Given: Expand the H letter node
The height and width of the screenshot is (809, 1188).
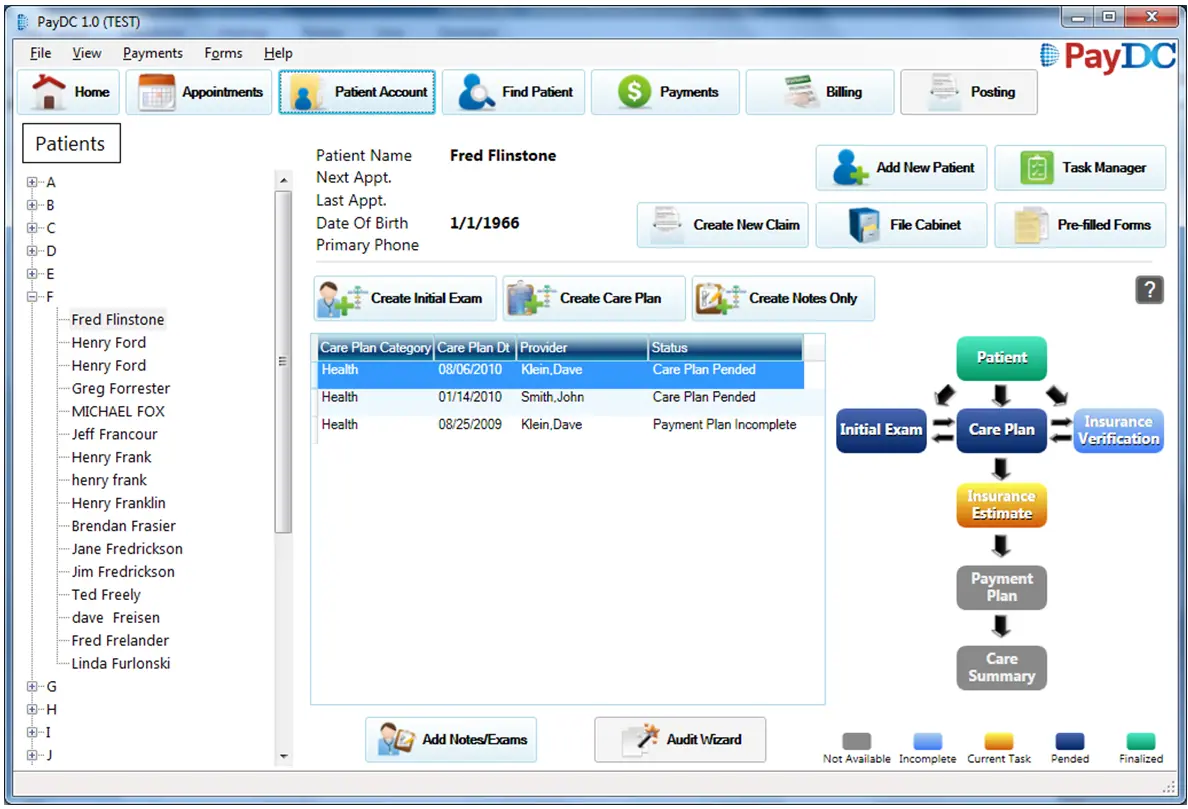Looking at the screenshot, I should pyautogui.click(x=32, y=710).
